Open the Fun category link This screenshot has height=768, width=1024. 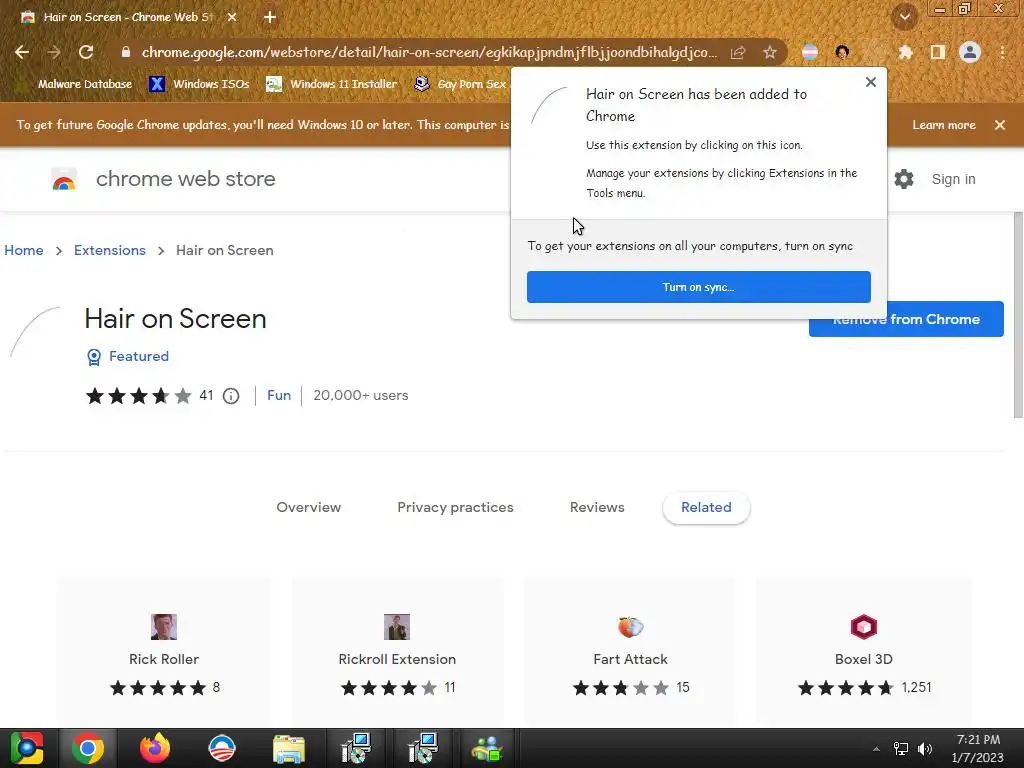click(279, 395)
